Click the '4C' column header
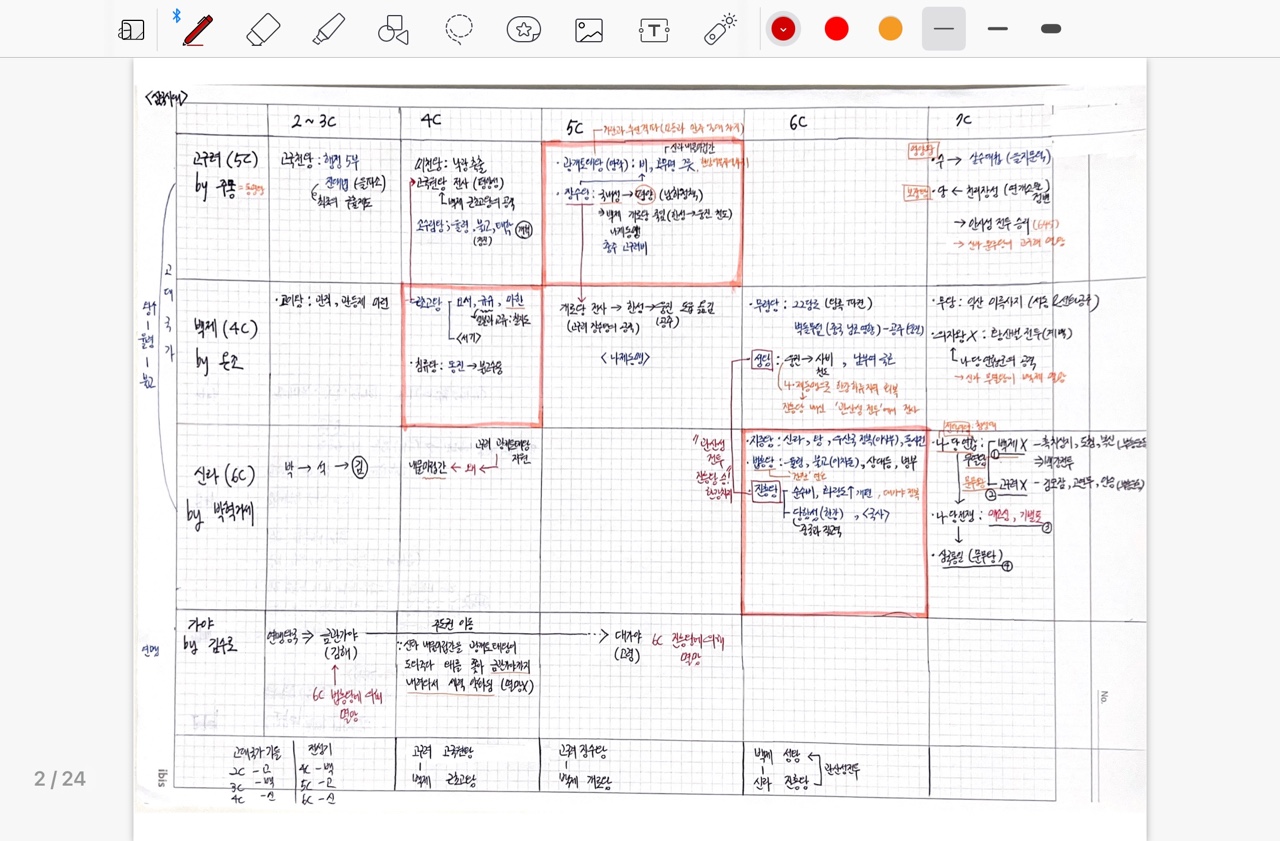Image resolution: width=1280 pixels, height=841 pixels. pyautogui.click(x=430, y=120)
